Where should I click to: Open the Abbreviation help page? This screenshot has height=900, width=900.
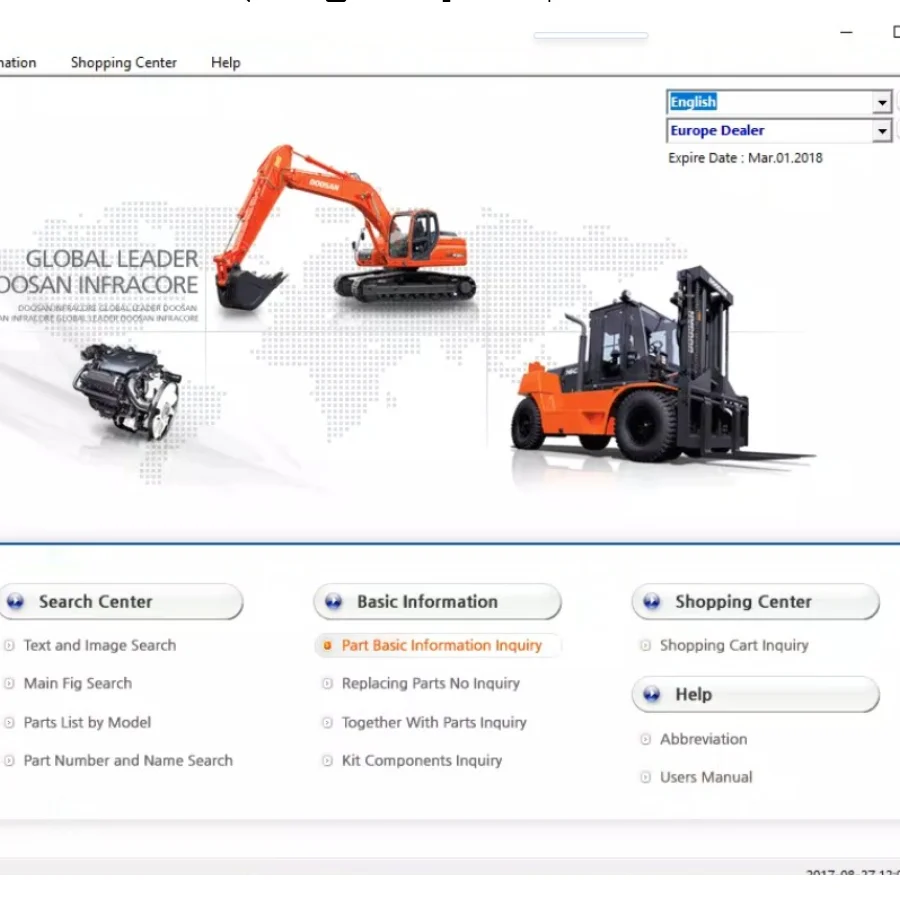704,739
